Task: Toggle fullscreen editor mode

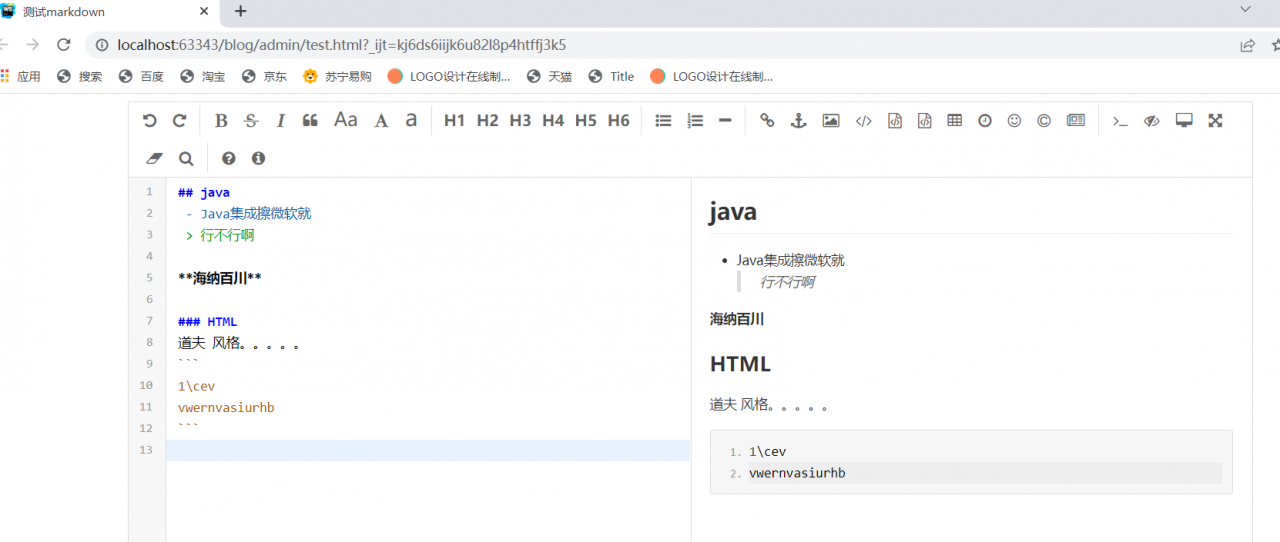Action: pyautogui.click(x=1216, y=121)
